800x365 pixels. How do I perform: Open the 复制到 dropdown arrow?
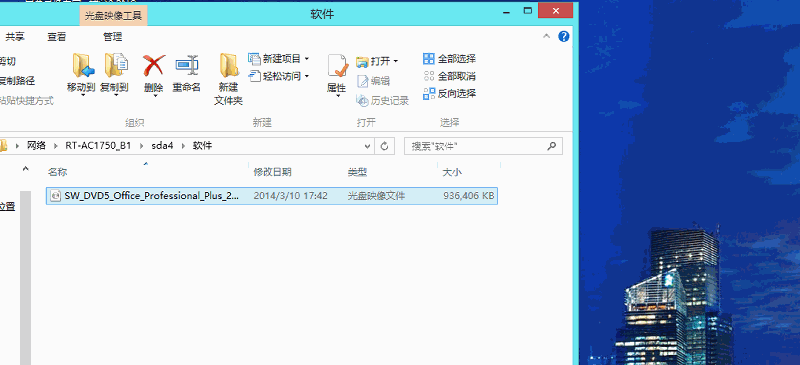(115, 95)
